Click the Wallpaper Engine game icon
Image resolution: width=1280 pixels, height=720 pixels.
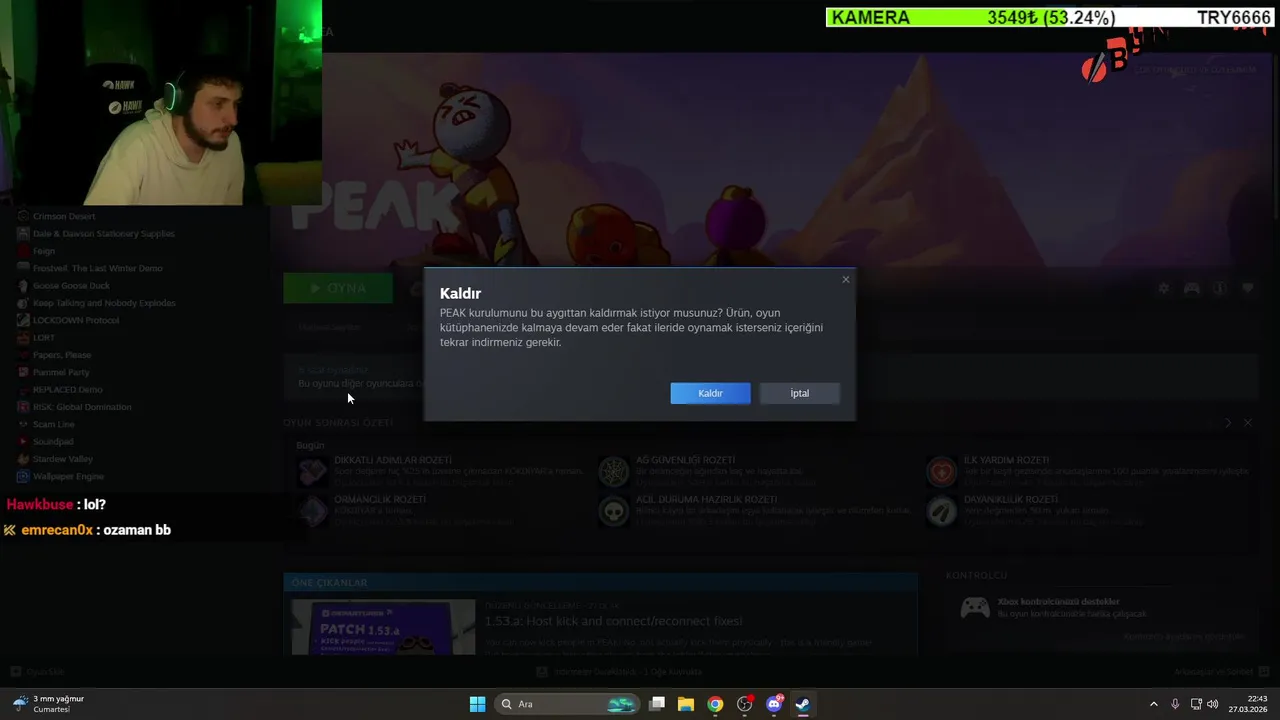point(23,476)
